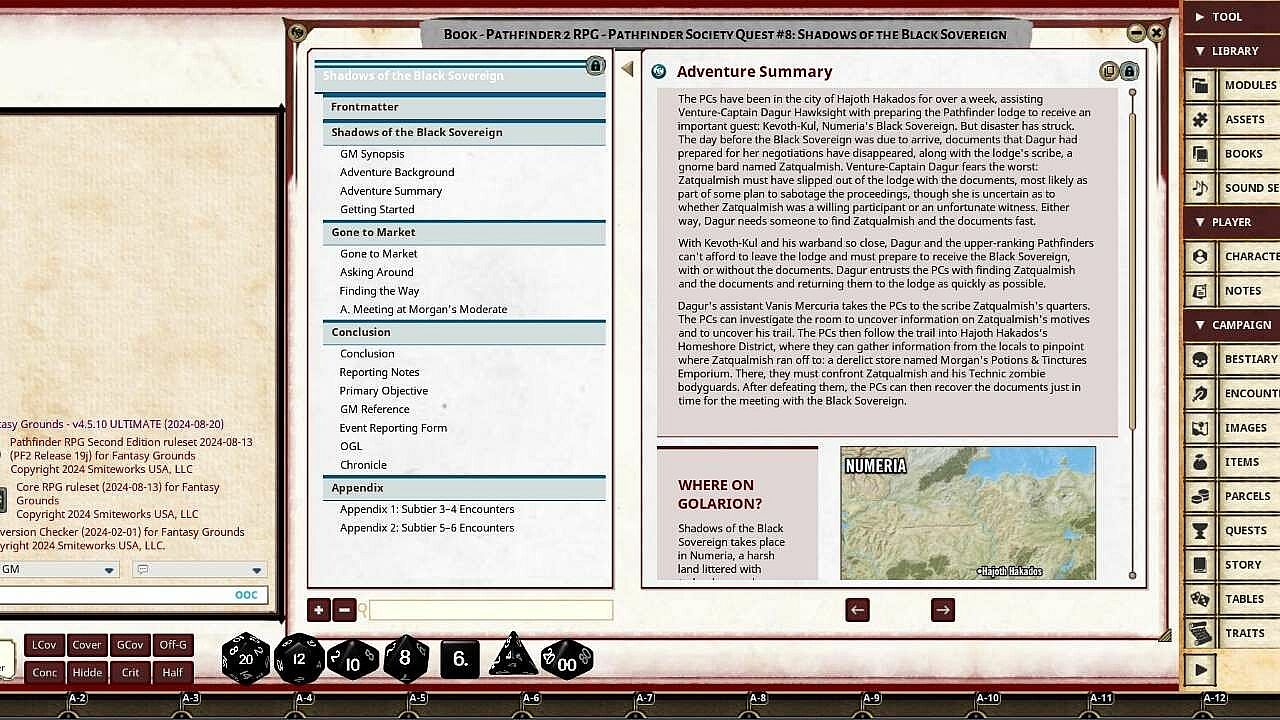
Task: Open the Bestiary campaign list
Action: (1232, 359)
